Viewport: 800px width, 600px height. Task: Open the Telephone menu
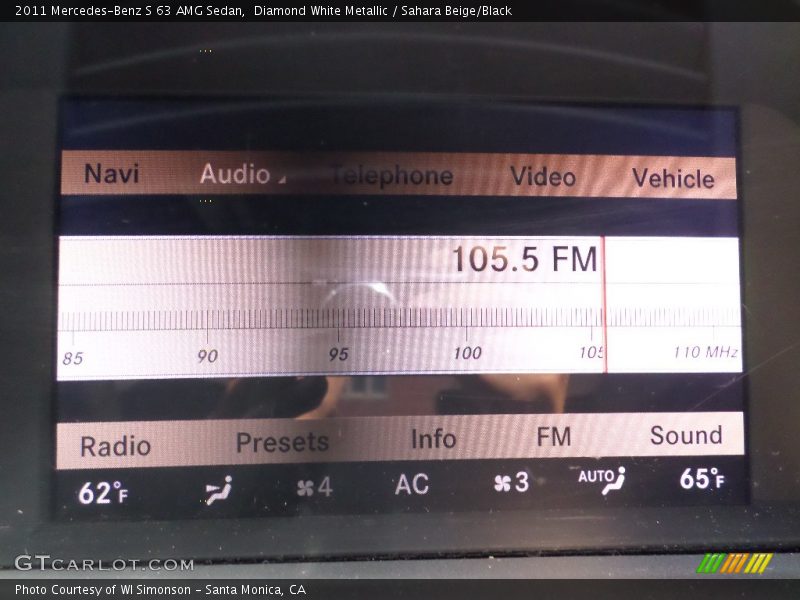tap(392, 176)
